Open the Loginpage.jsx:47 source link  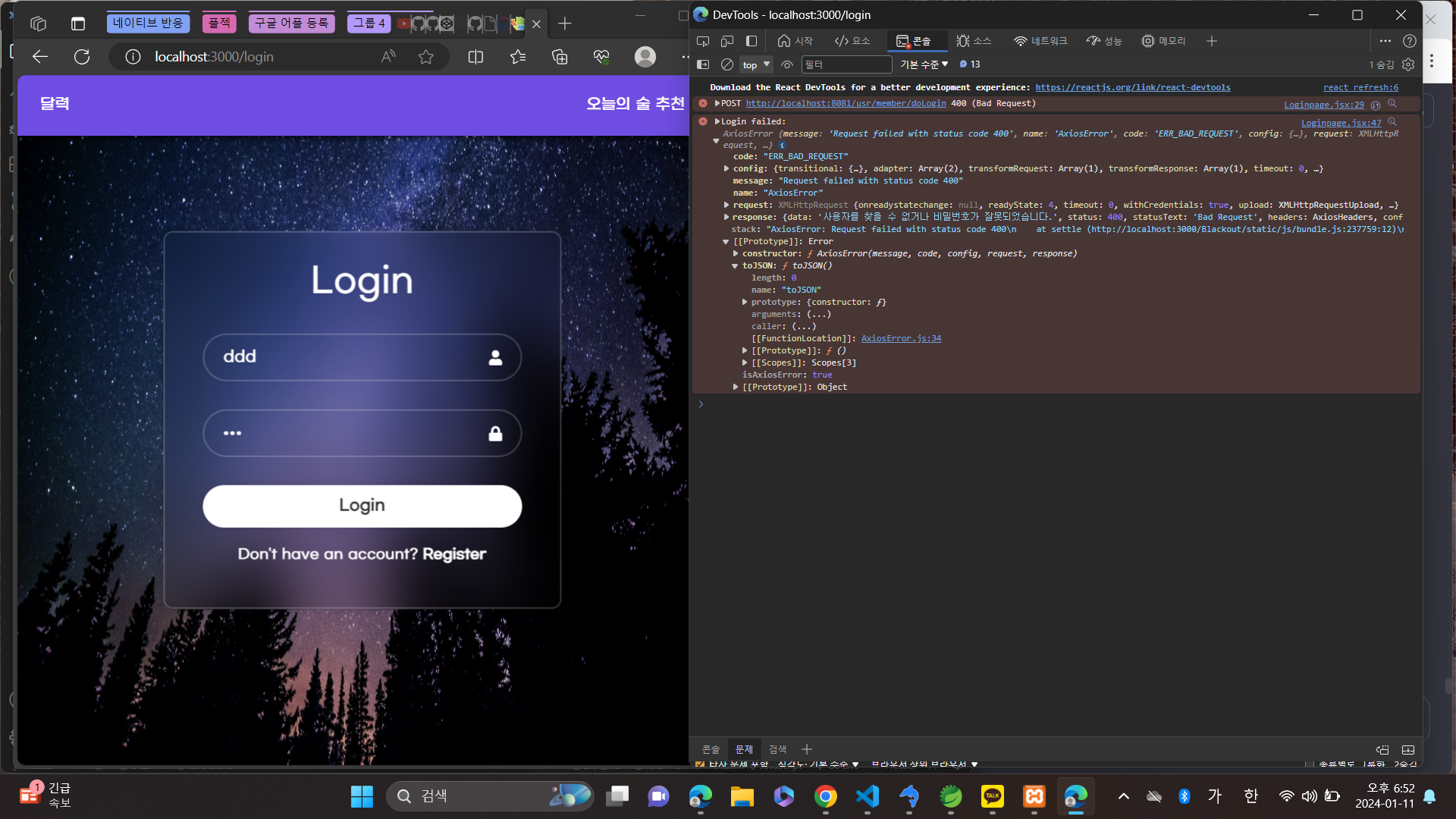1341,122
